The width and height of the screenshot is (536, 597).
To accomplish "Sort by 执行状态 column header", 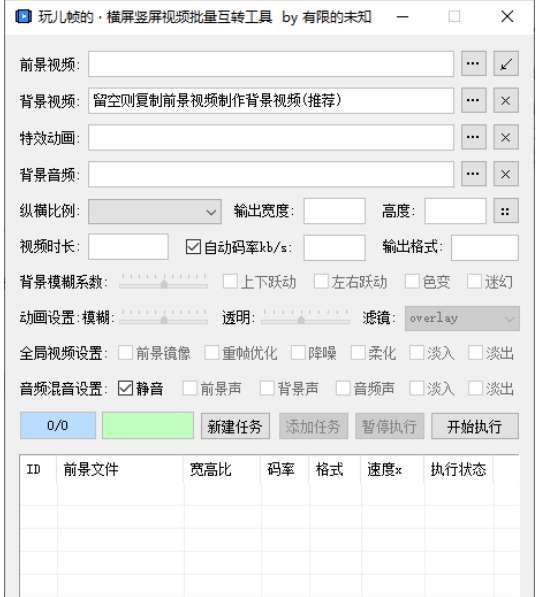I will click(458, 469).
